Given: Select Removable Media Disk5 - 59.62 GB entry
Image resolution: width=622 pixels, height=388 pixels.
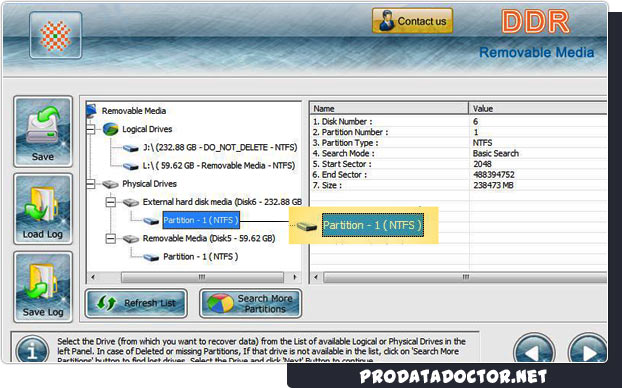Looking at the screenshot, I should pos(209,238).
